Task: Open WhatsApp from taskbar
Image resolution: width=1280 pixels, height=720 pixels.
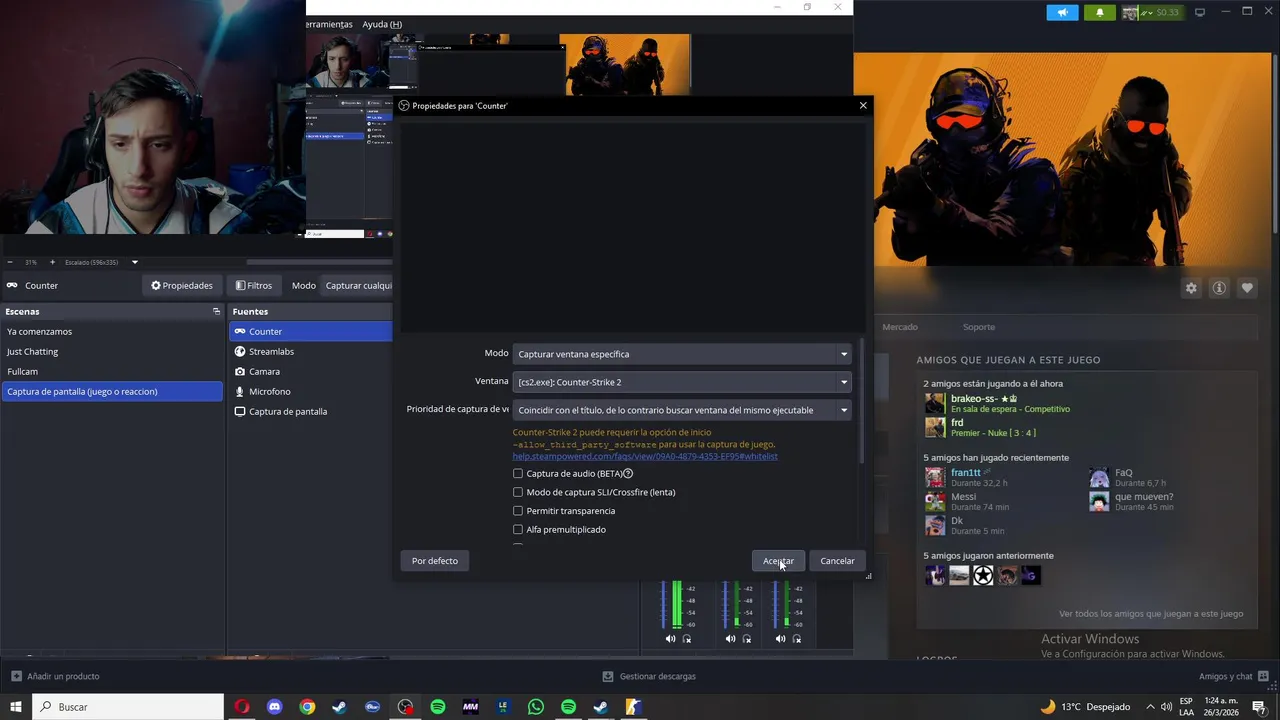Action: (536, 707)
